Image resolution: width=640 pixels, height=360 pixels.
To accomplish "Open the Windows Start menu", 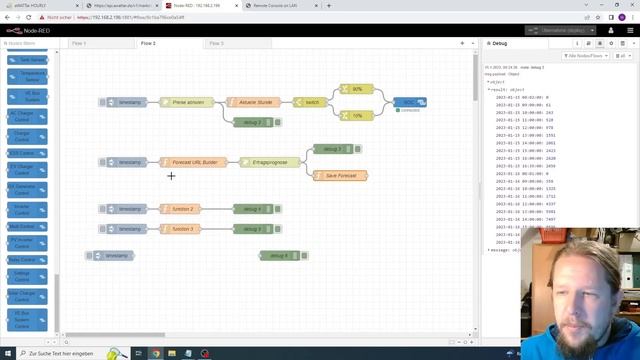I will tap(8, 353).
